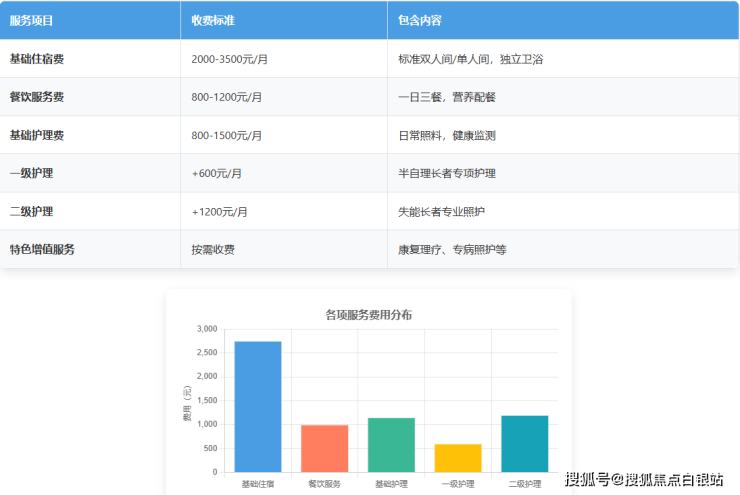Click the blue 基础住宿 chart bar

click(x=258, y=406)
